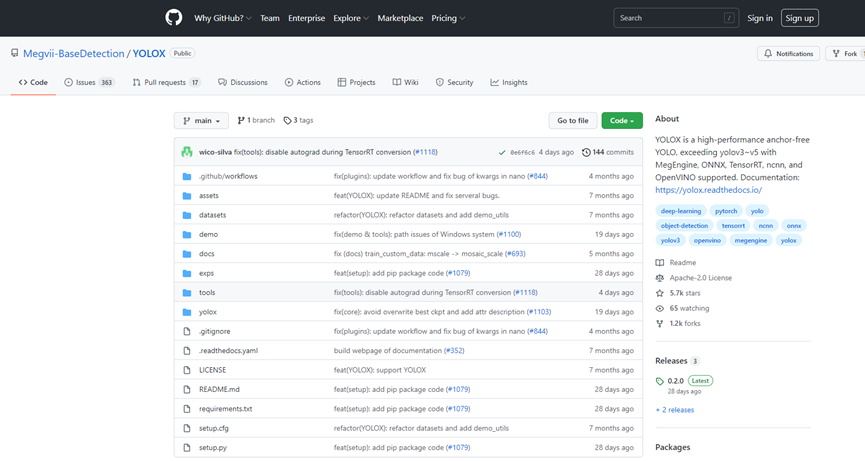Viewport: 865px width, 461px height.
Task: Expand the Why GitHub? menu
Action: coord(222,18)
